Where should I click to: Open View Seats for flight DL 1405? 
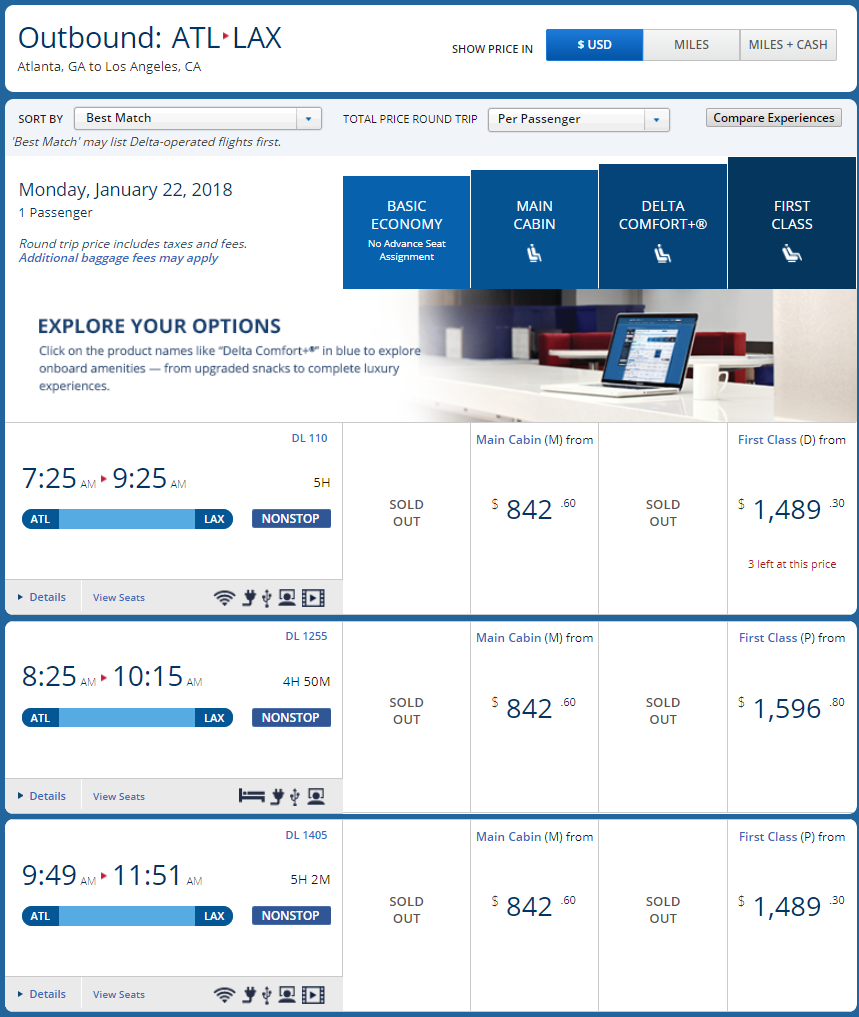pyautogui.click(x=118, y=994)
